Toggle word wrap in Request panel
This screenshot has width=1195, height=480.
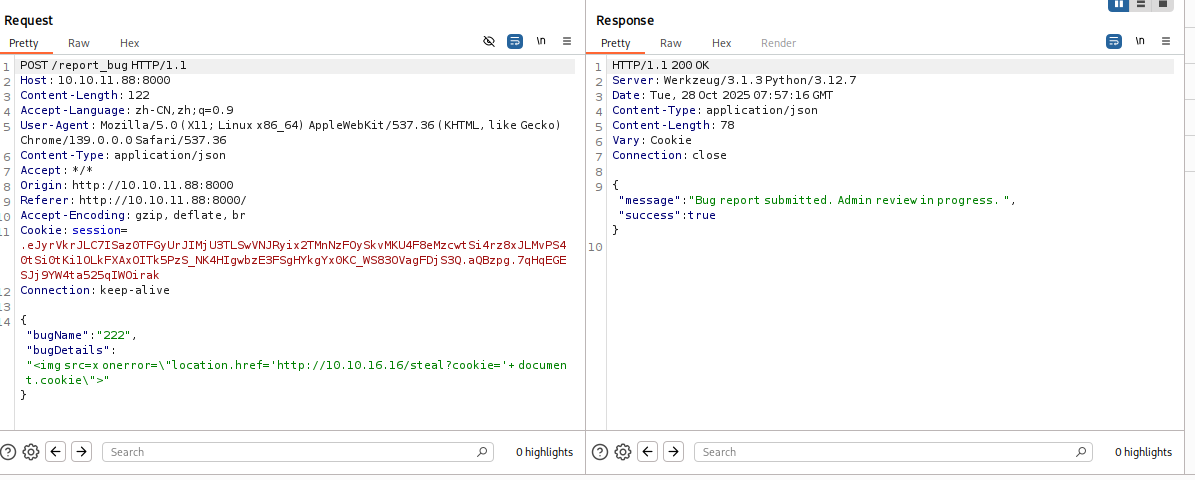pos(515,41)
